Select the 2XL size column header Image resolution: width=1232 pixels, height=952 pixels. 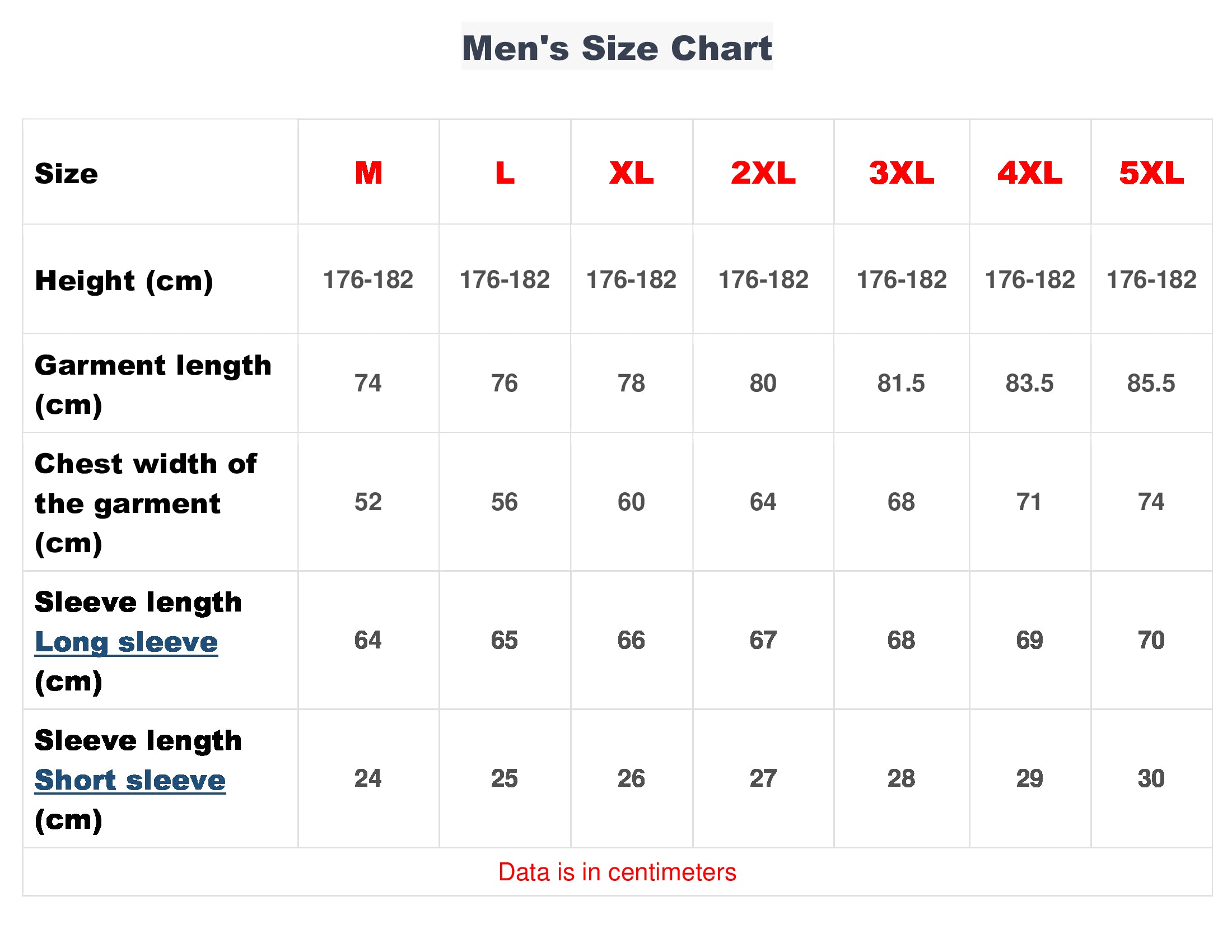point(763,173)
